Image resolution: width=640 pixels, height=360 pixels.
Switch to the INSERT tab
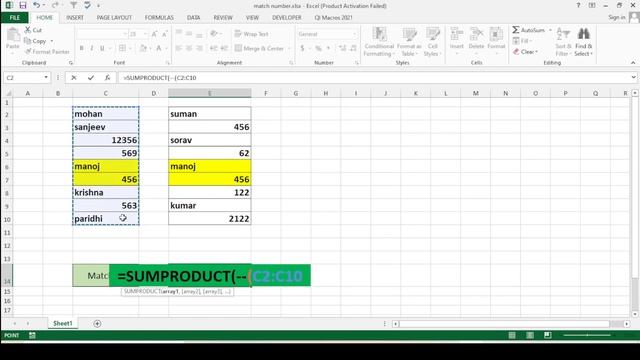(x=75, y=18)
